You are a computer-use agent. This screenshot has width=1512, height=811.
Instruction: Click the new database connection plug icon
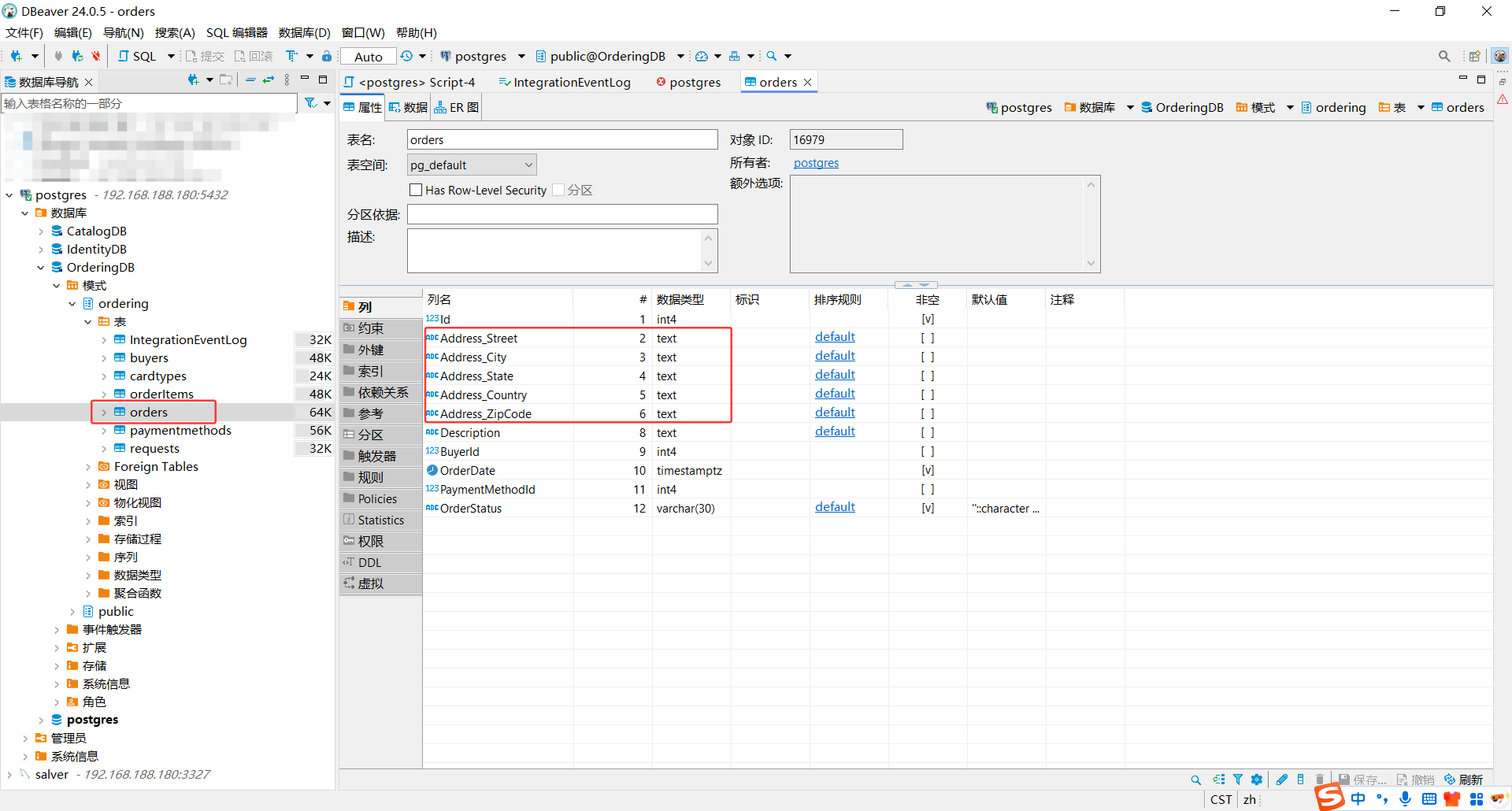tap(17, 56)
